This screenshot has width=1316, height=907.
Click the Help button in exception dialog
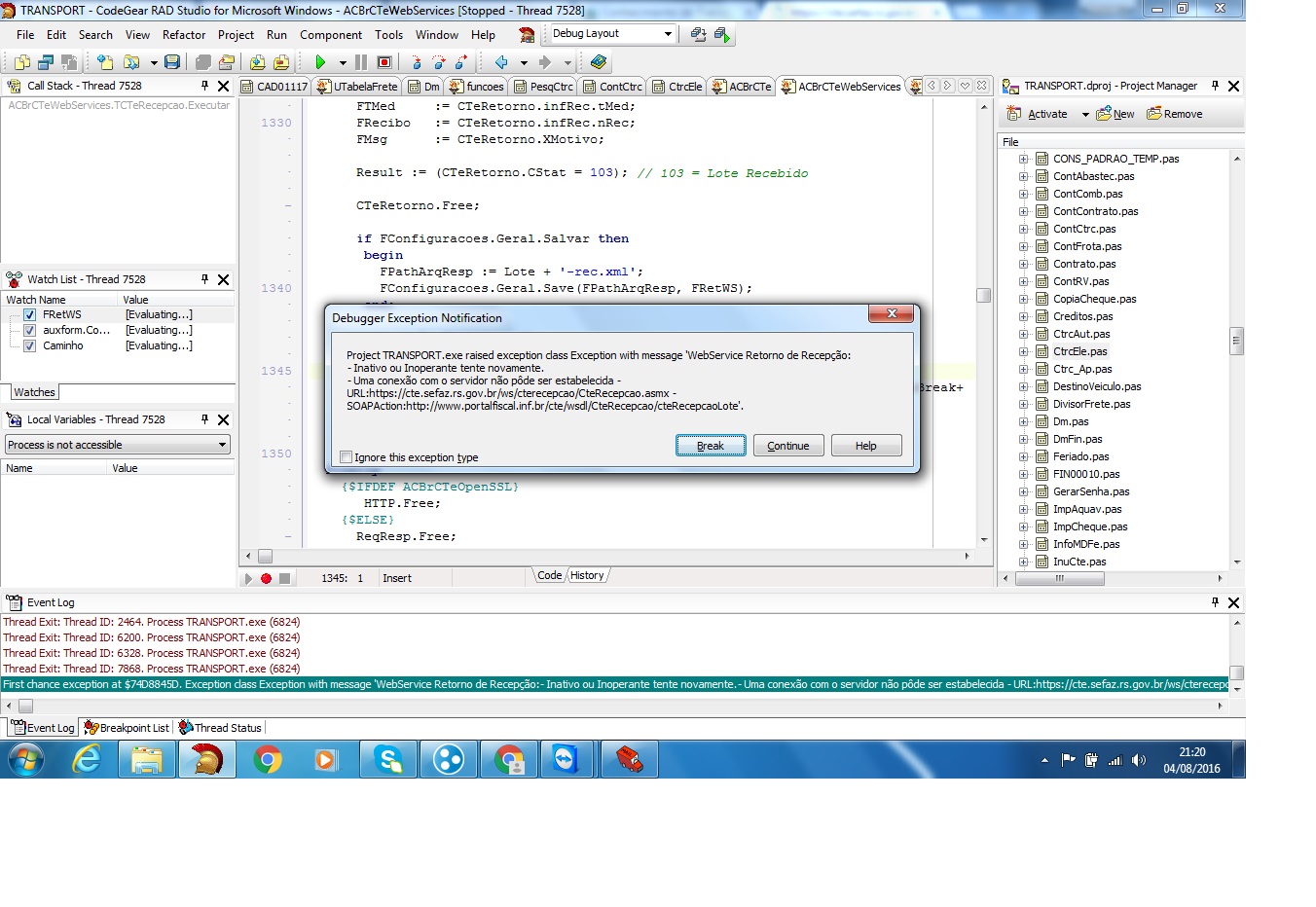click(x=866, y=446)
